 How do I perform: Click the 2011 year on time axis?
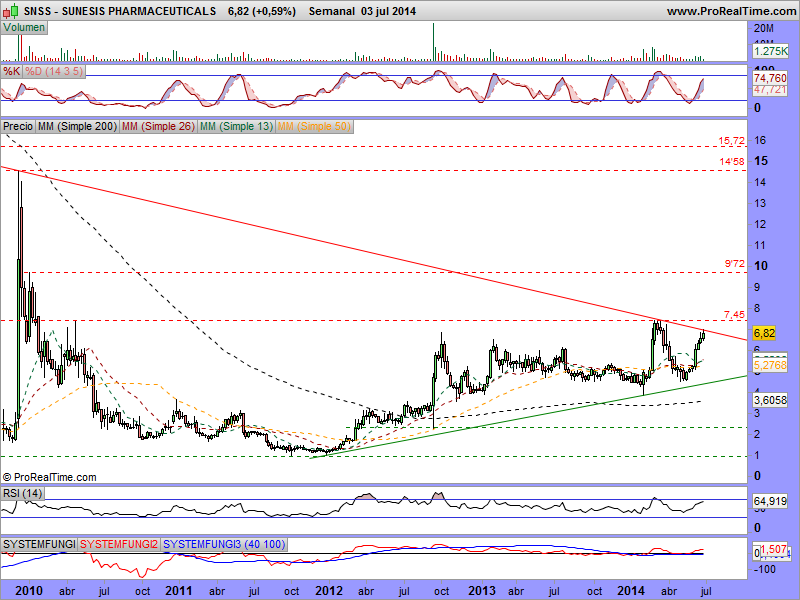(x=179, y=591)
